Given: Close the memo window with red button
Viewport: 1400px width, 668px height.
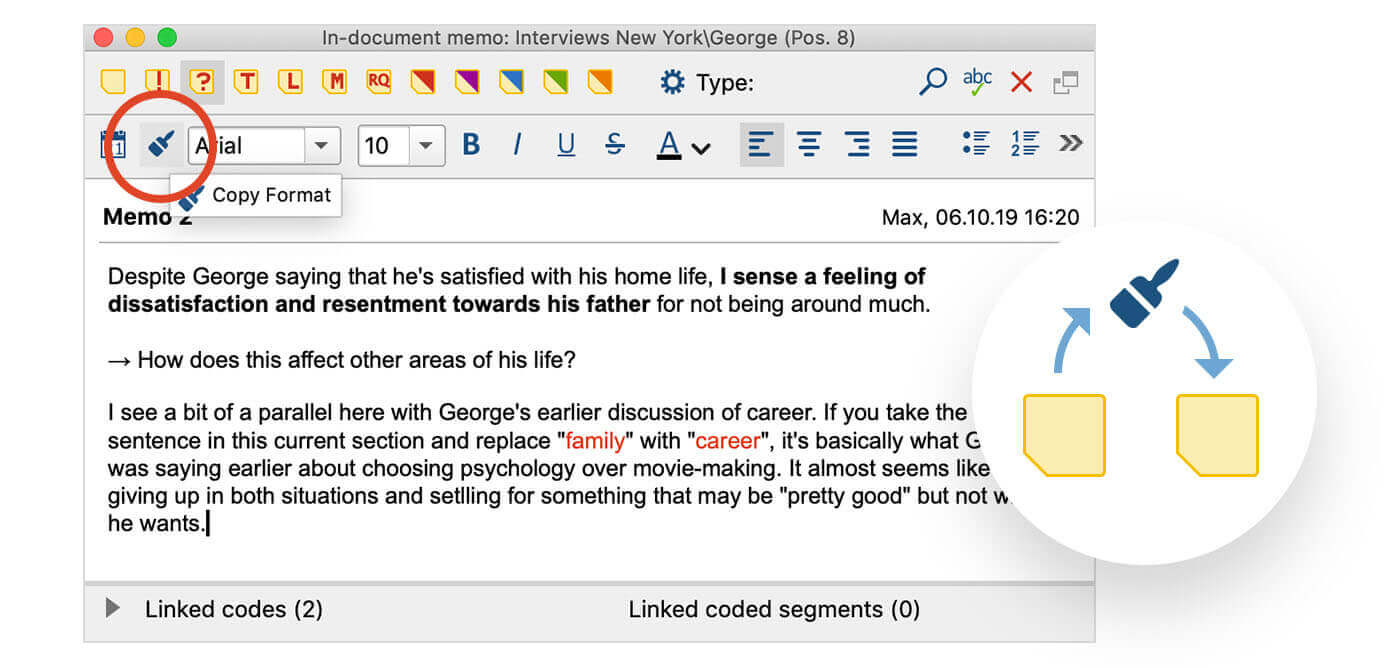Looking at the screenshot, I should pos(103,38).
